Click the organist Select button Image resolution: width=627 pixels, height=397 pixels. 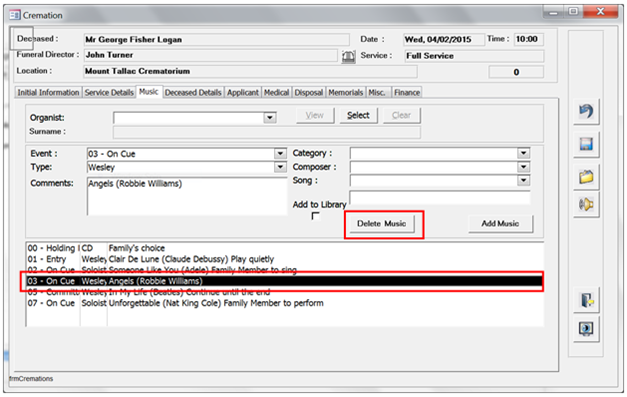pyautogui.click(x=358, y=116)
